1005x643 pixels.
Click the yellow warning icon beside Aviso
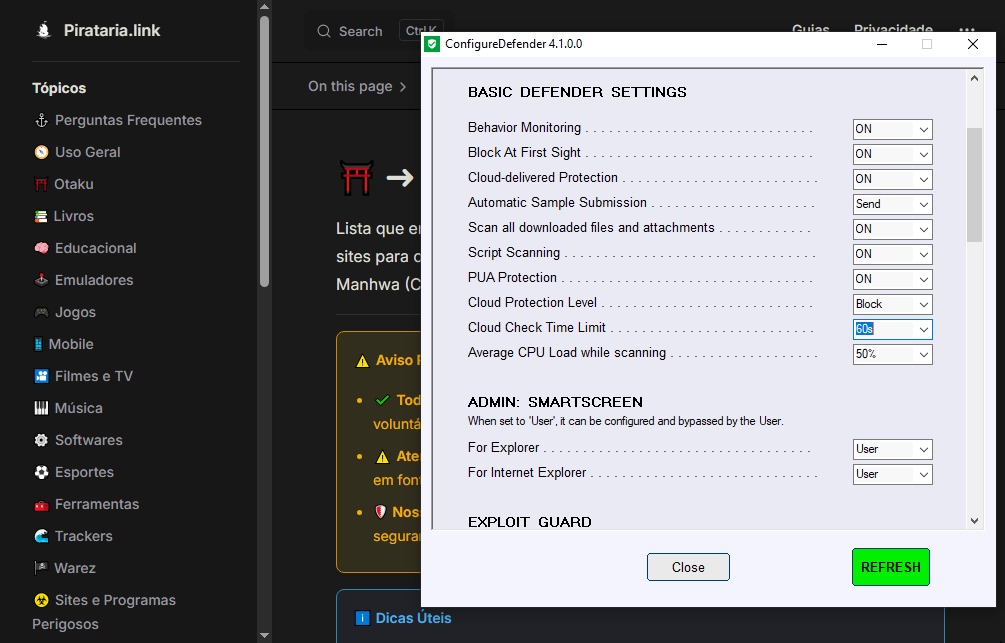(363, 361)
